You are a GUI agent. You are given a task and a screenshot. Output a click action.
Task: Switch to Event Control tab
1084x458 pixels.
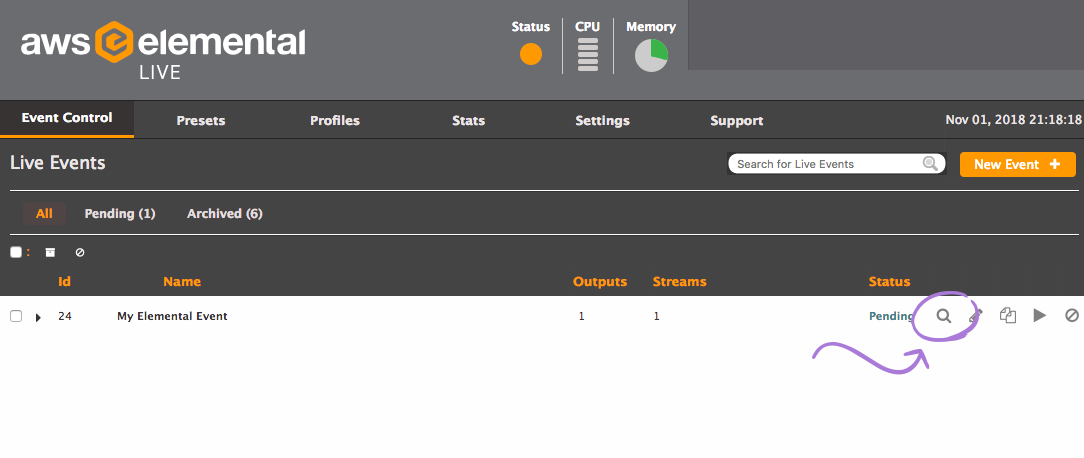[67, 118]
